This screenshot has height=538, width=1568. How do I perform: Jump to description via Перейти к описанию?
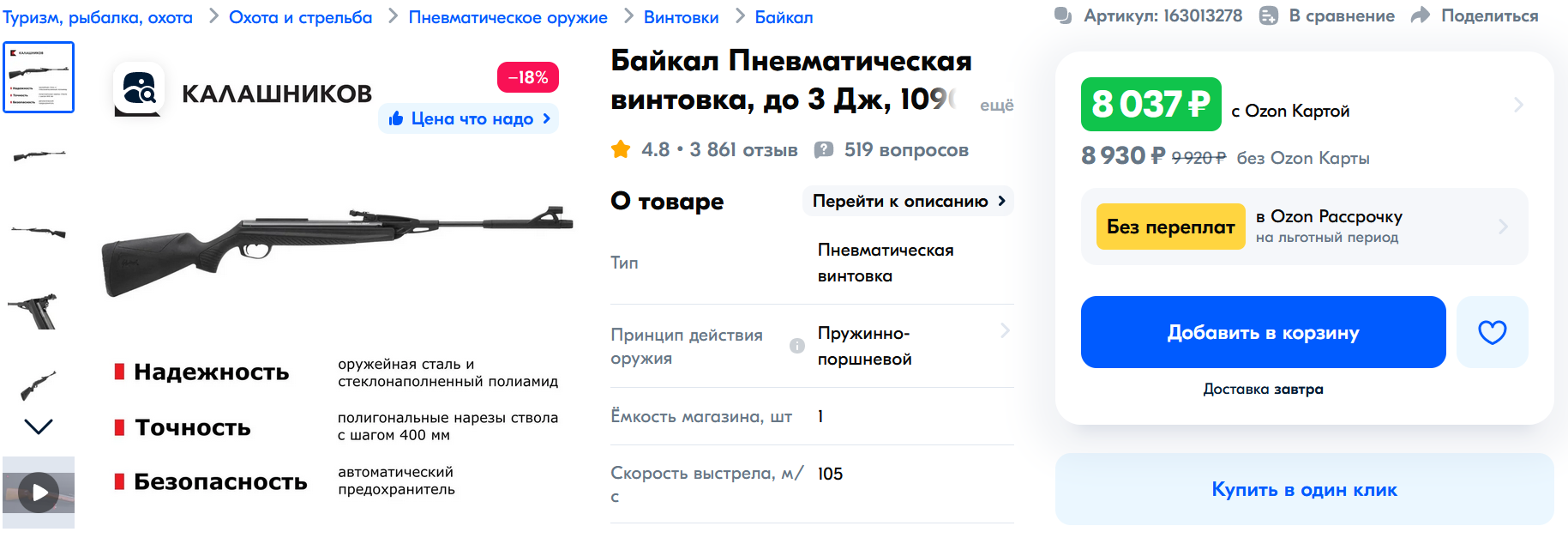coord(909,201)
